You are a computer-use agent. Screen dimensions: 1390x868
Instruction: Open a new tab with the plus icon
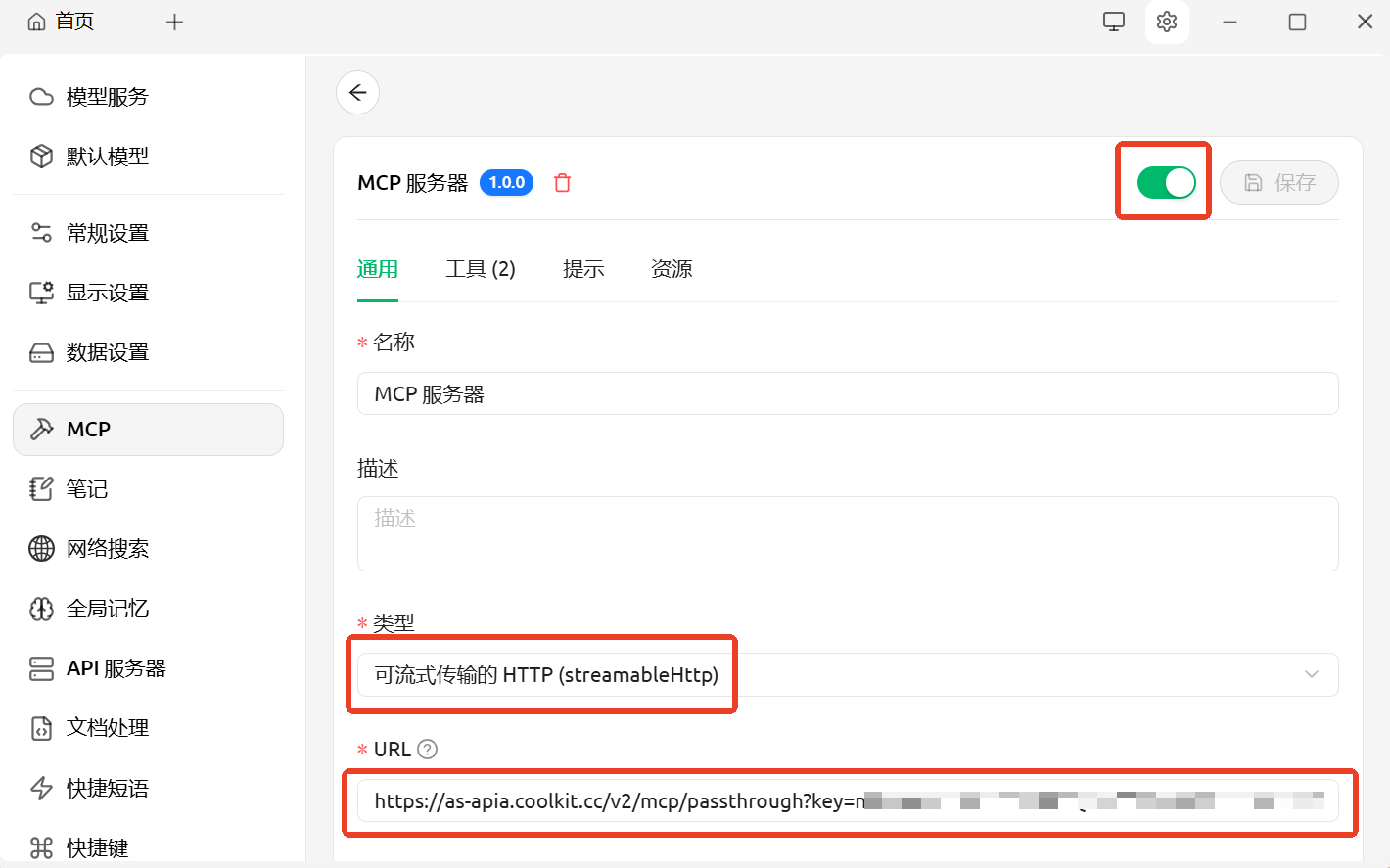174,22
